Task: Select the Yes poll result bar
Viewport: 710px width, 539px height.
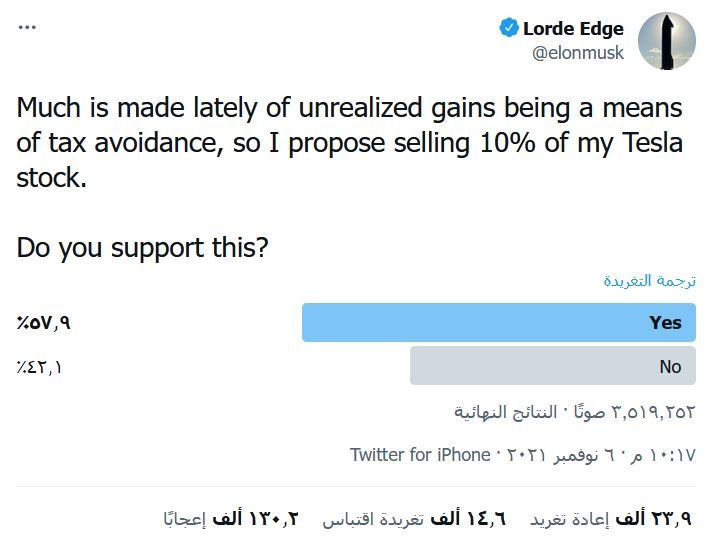Action: point(499,322)
